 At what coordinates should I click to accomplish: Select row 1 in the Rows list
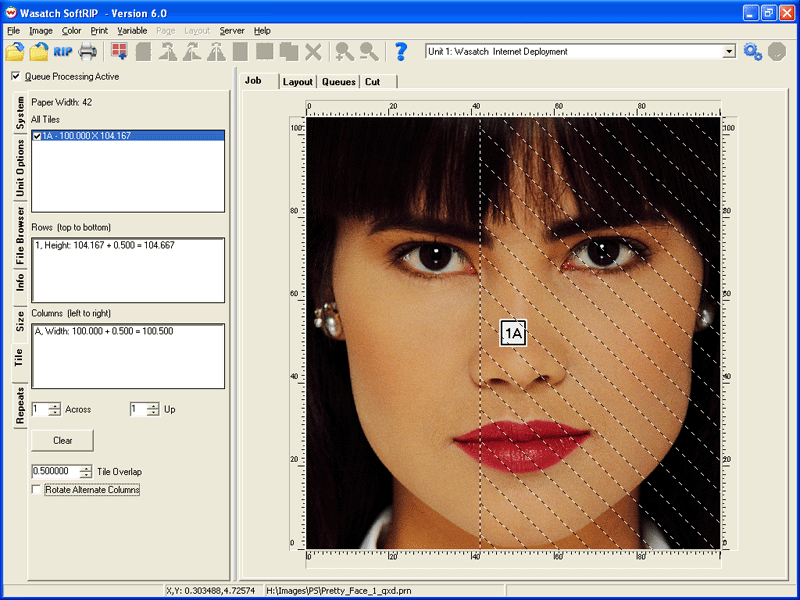point(104,245)
